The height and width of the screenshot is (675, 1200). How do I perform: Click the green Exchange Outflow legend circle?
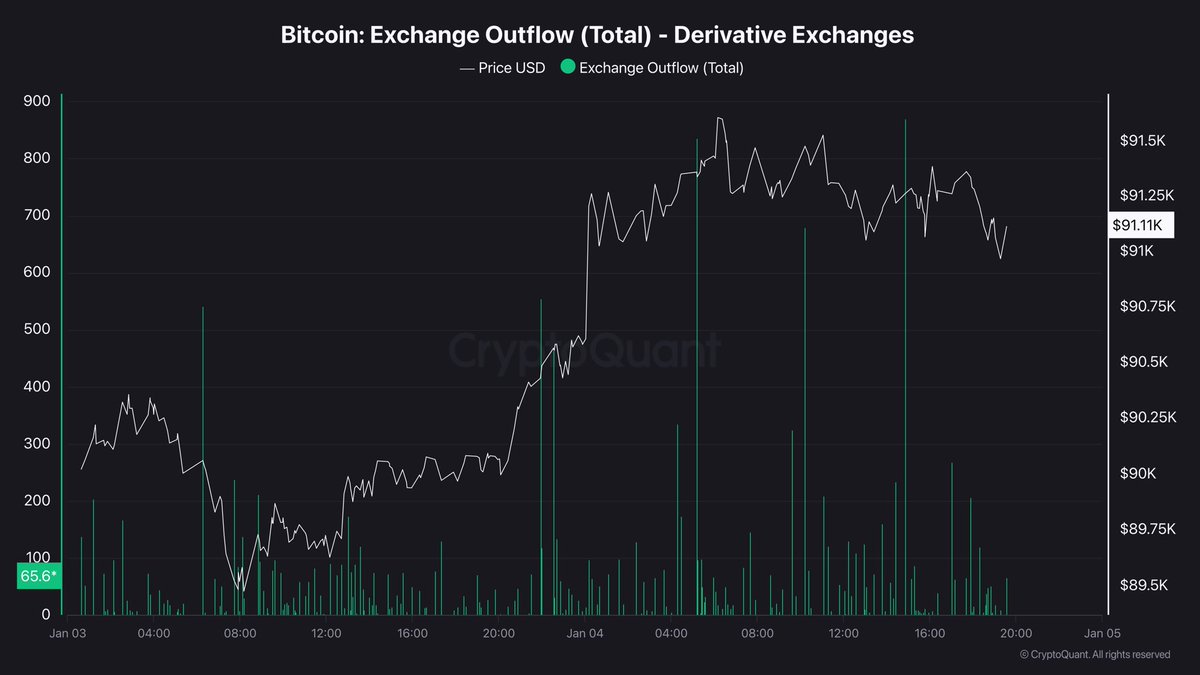coord(568,68)
